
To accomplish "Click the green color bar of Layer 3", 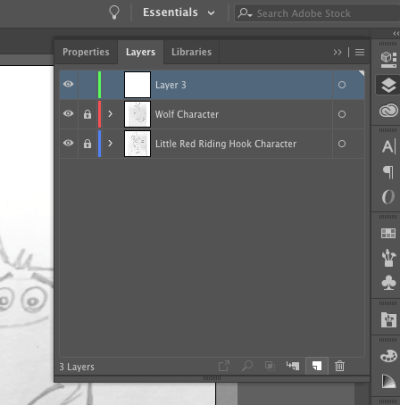I will coord(99,85).
